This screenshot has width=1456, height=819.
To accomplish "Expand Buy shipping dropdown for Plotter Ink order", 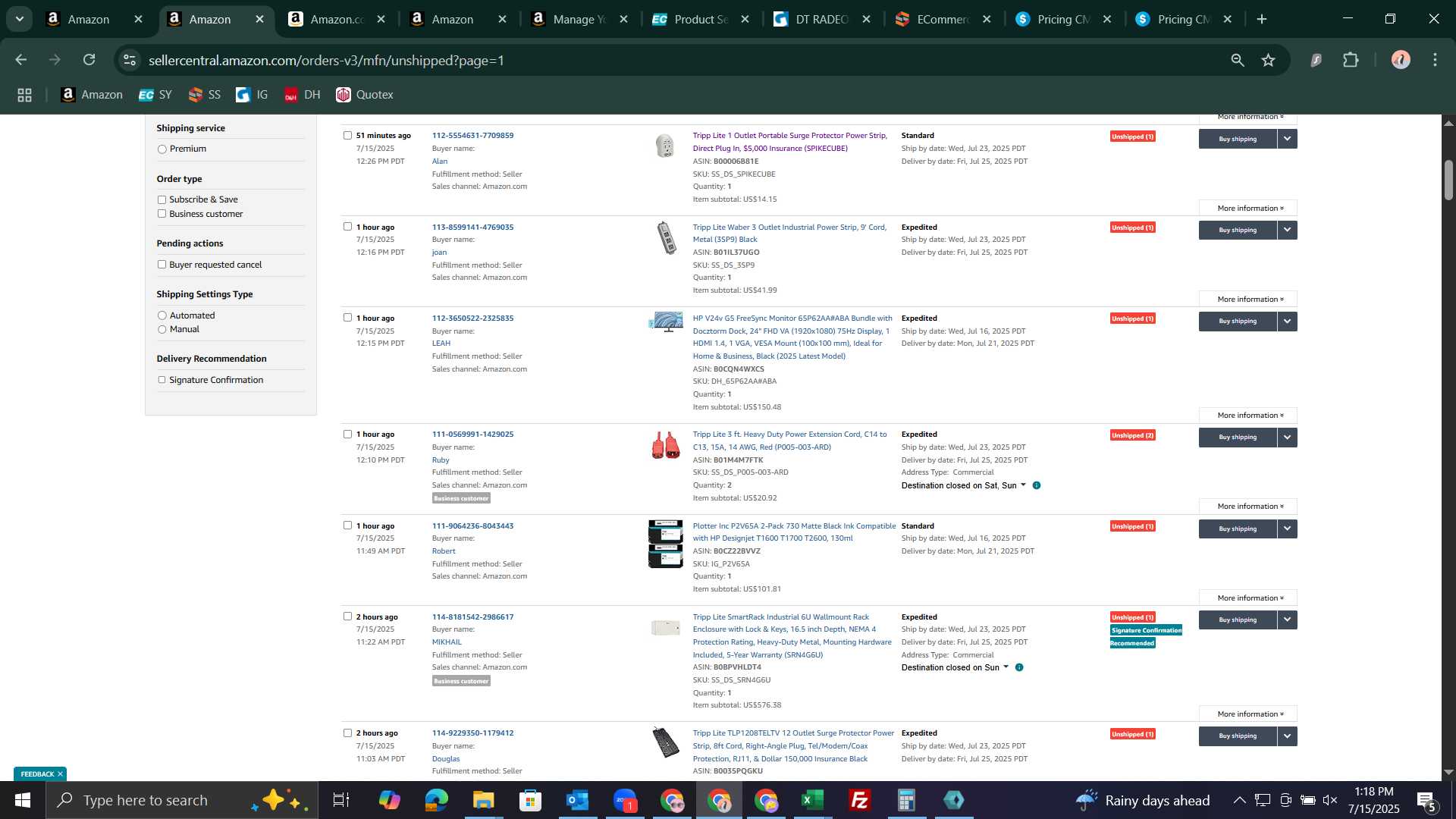I will (x=1288, y=529).
